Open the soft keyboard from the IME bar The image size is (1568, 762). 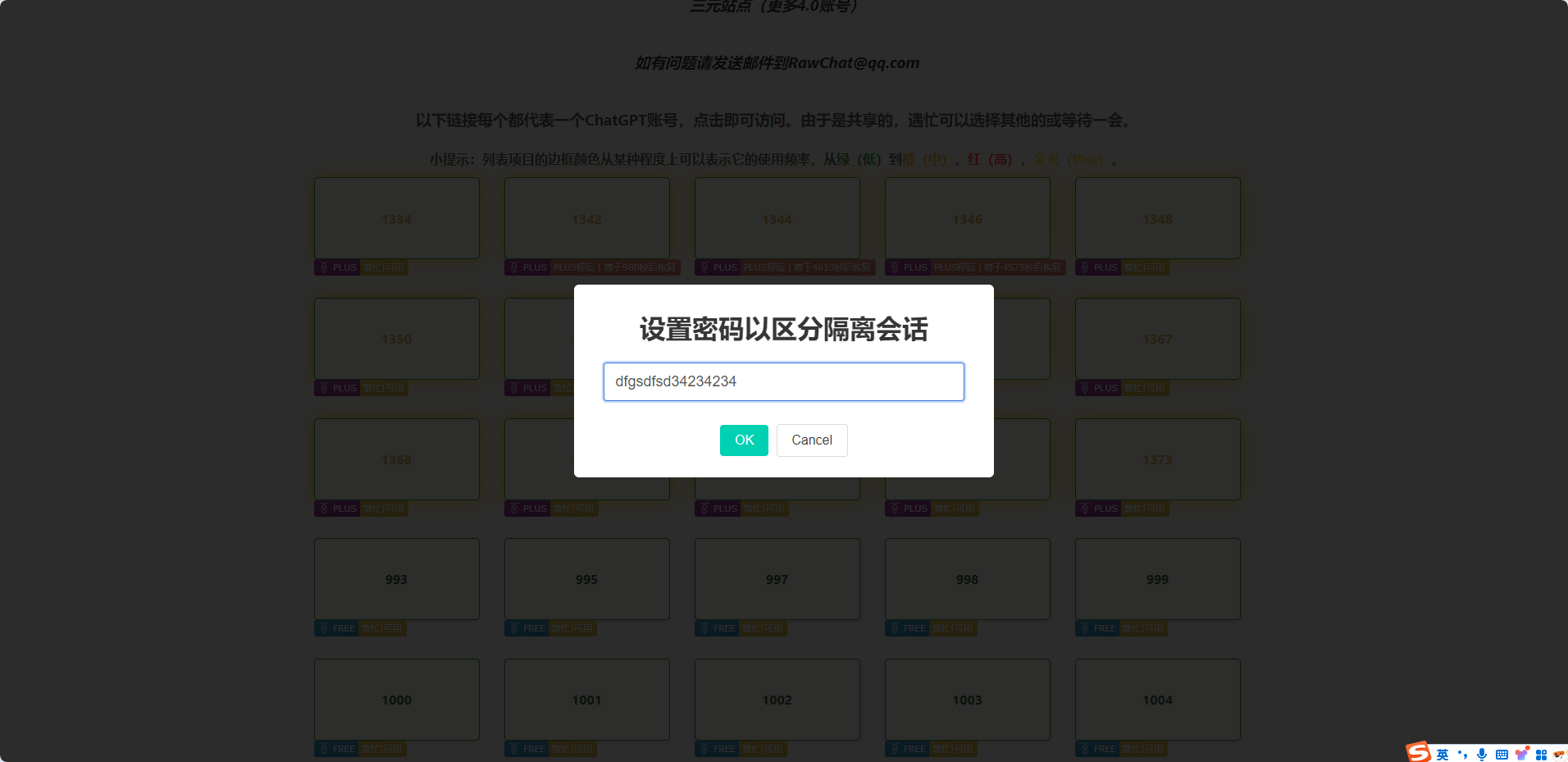tap(1502, 755)
